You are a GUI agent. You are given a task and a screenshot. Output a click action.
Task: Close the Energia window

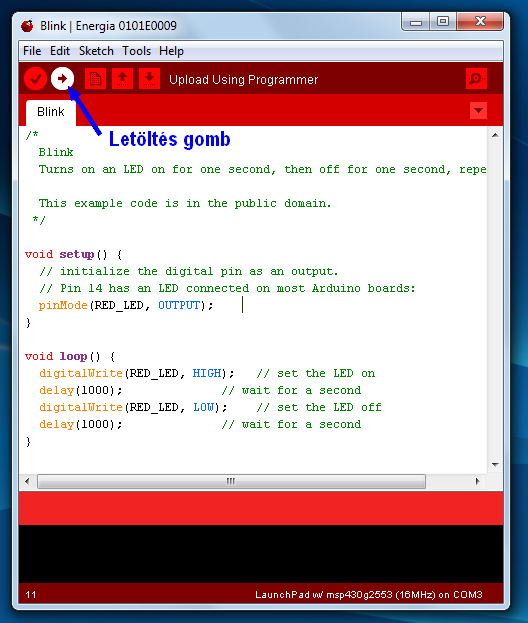pyautogui.click(x=480, y=21)
